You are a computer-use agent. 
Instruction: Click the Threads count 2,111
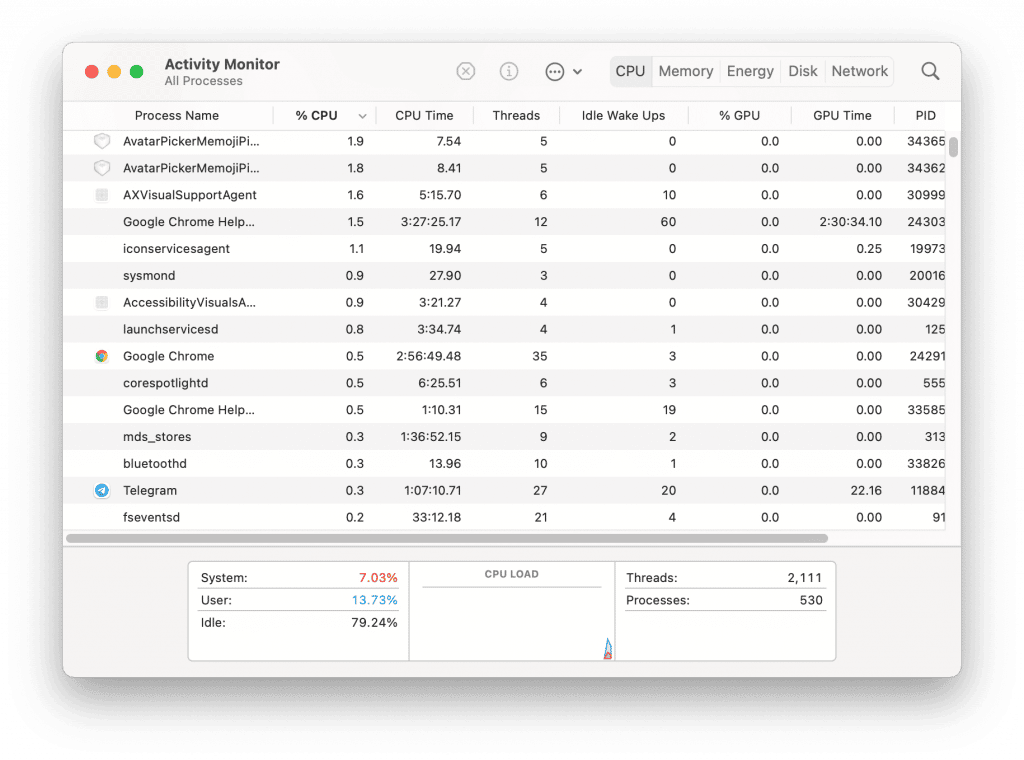804,577
